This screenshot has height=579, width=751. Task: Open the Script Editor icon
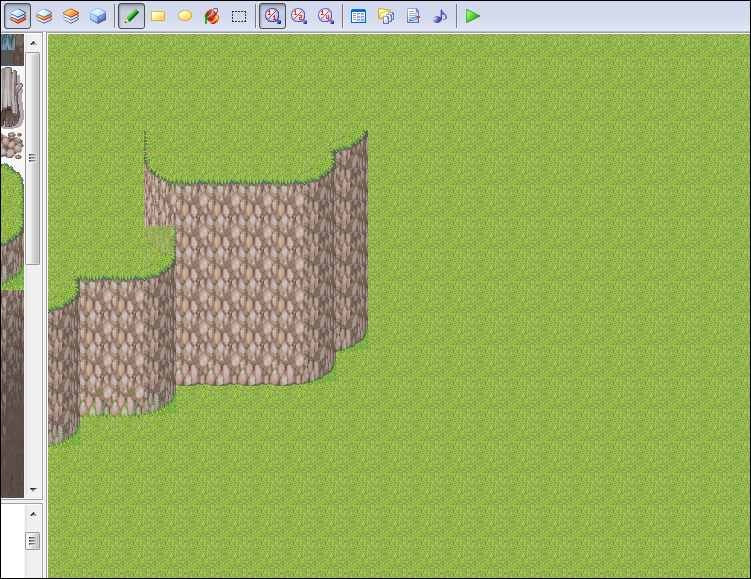413,16
